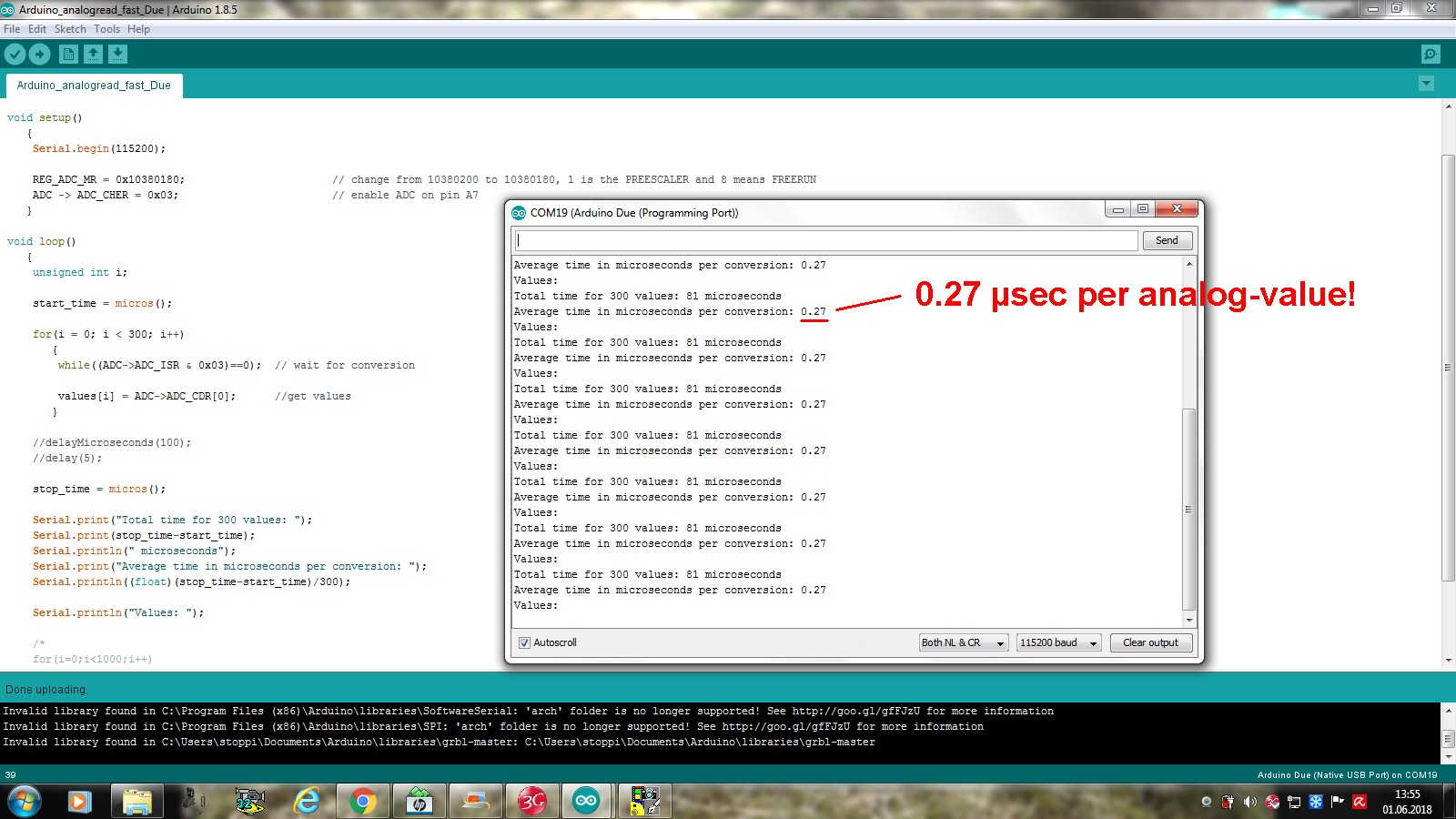Click the 'void loop()' code line
Screen dimensions: 1456x819
42,241
